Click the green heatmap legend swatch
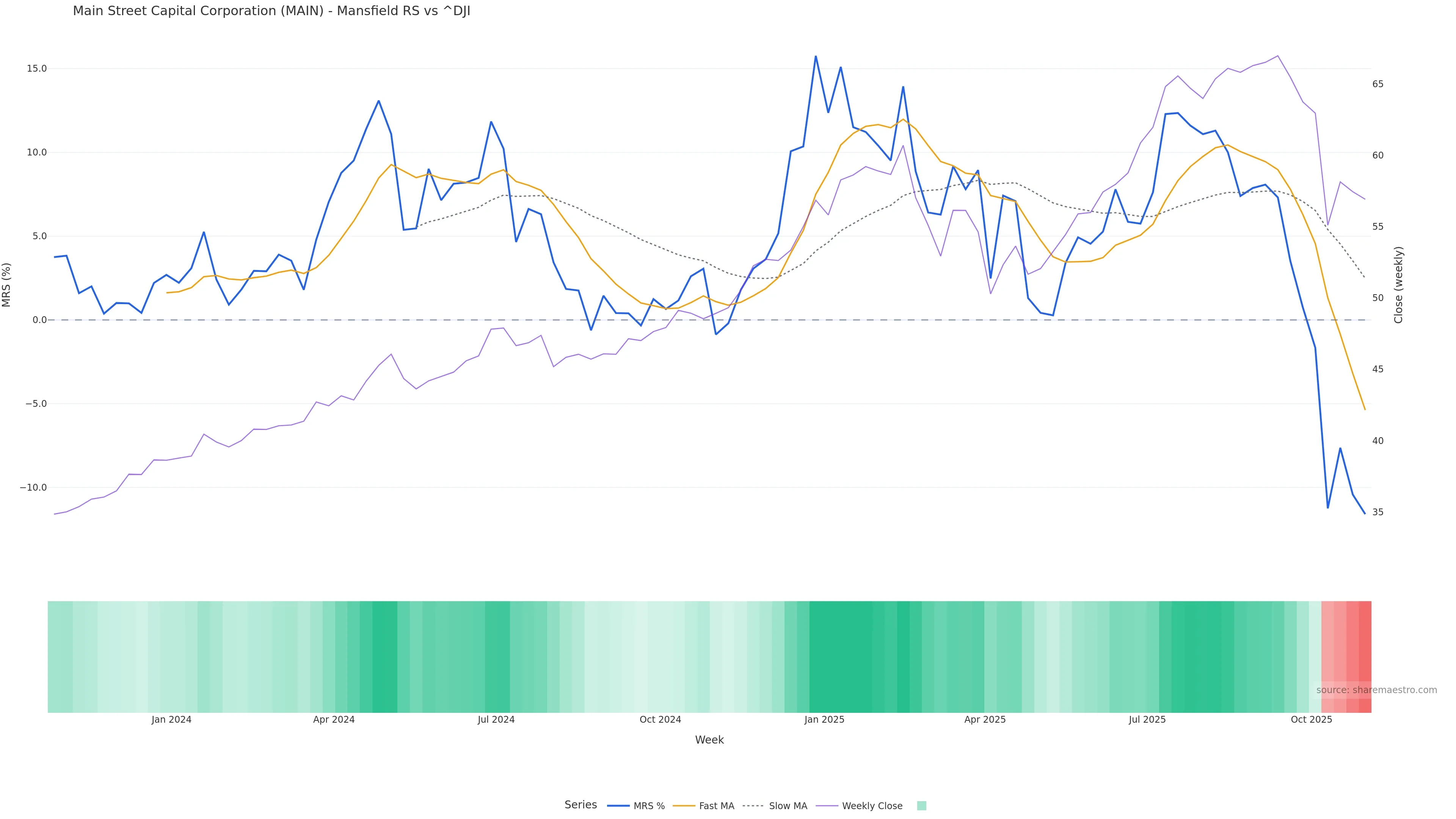Image resolution: width=1456 pixels, height=819 pixels. 921,806
